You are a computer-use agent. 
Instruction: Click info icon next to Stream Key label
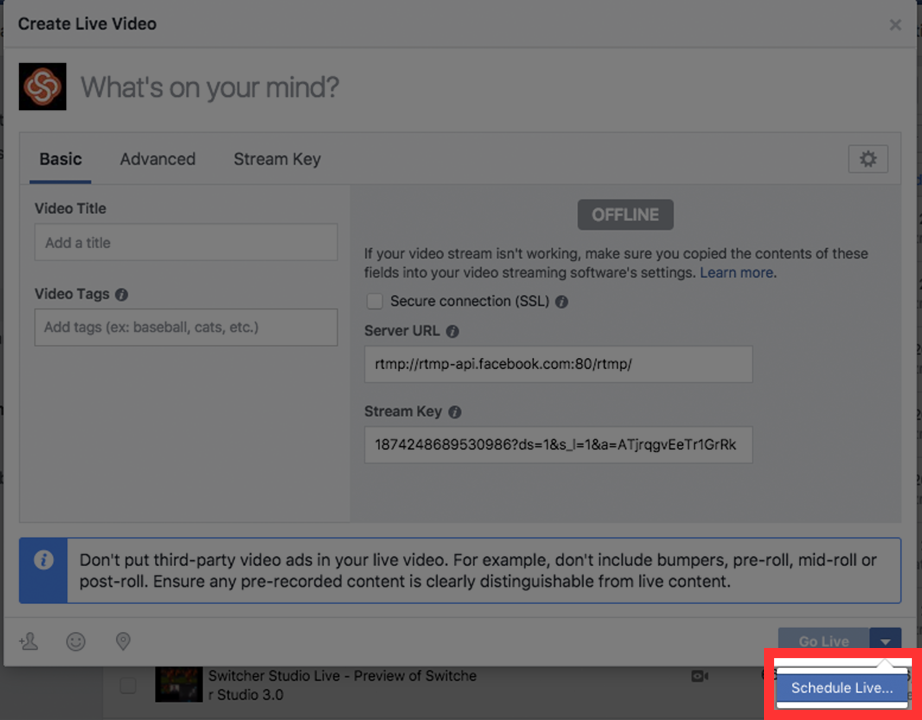(455, 412)
